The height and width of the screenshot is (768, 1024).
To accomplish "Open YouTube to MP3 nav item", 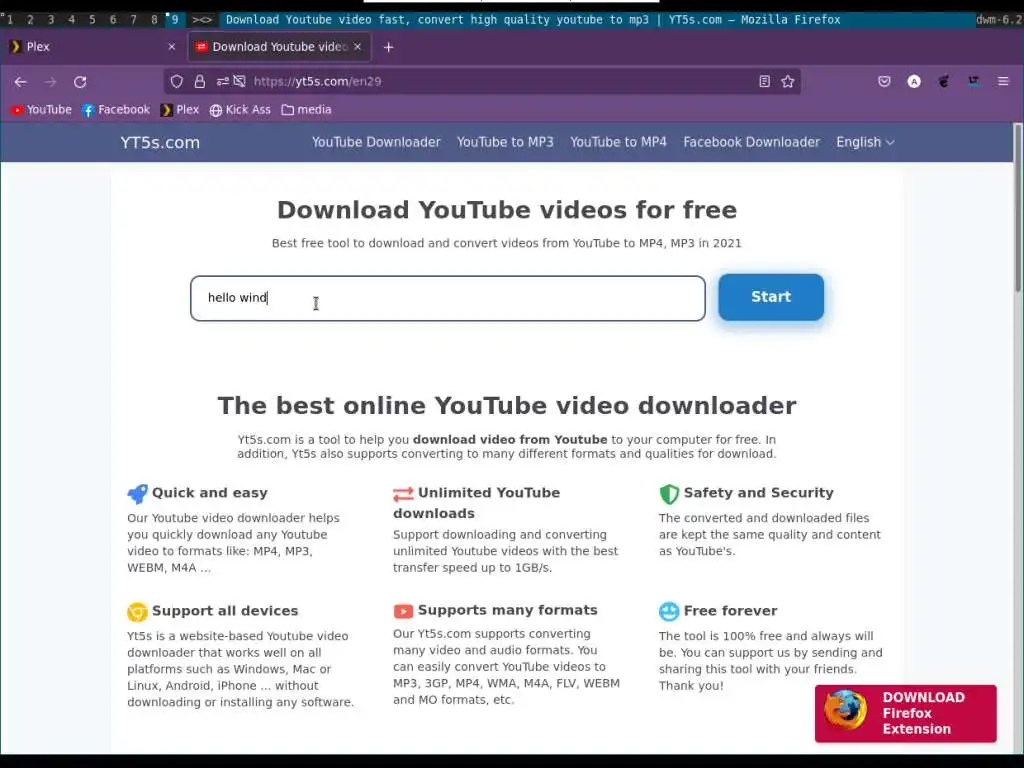I will [x=505, y=142].
